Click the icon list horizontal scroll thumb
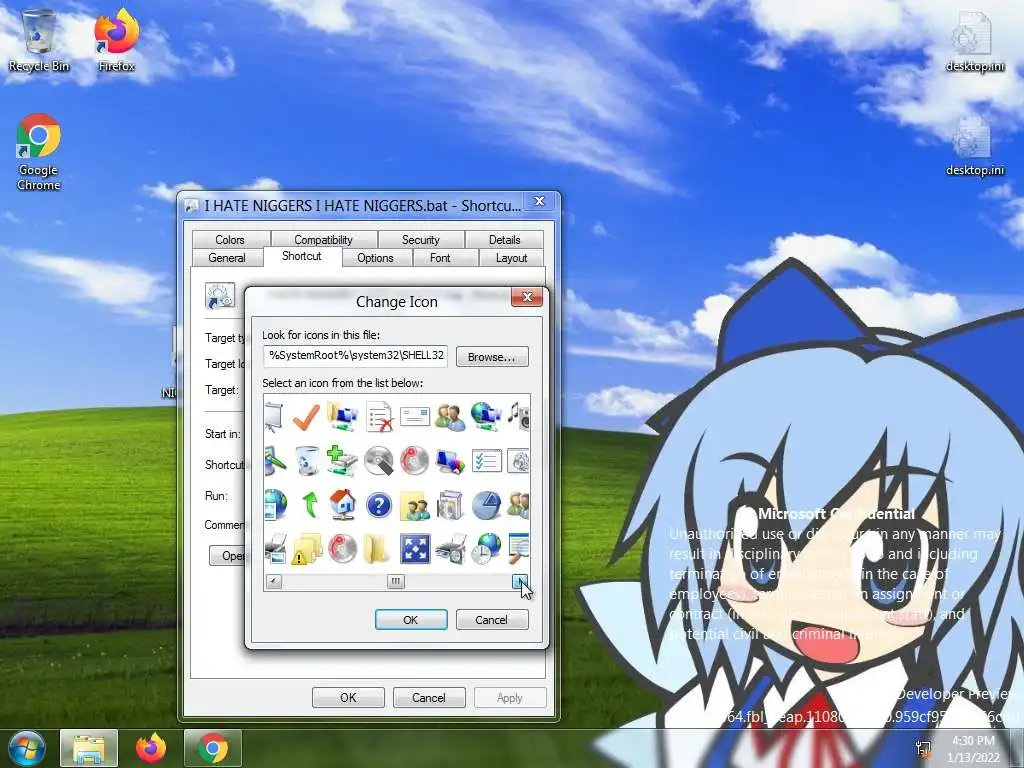Image resolution: width=1024 pixels, height=768 pixels. coord(395,581)
